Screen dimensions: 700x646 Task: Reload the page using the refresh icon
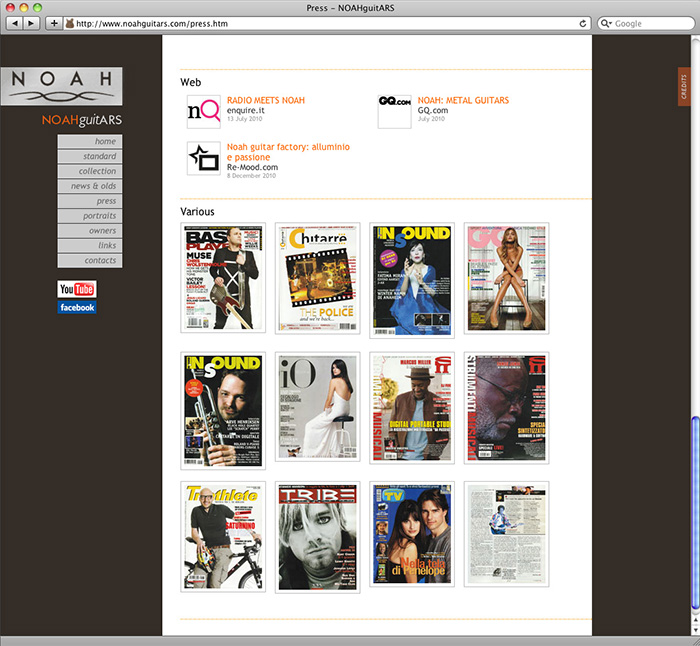(x=583, y=23)
